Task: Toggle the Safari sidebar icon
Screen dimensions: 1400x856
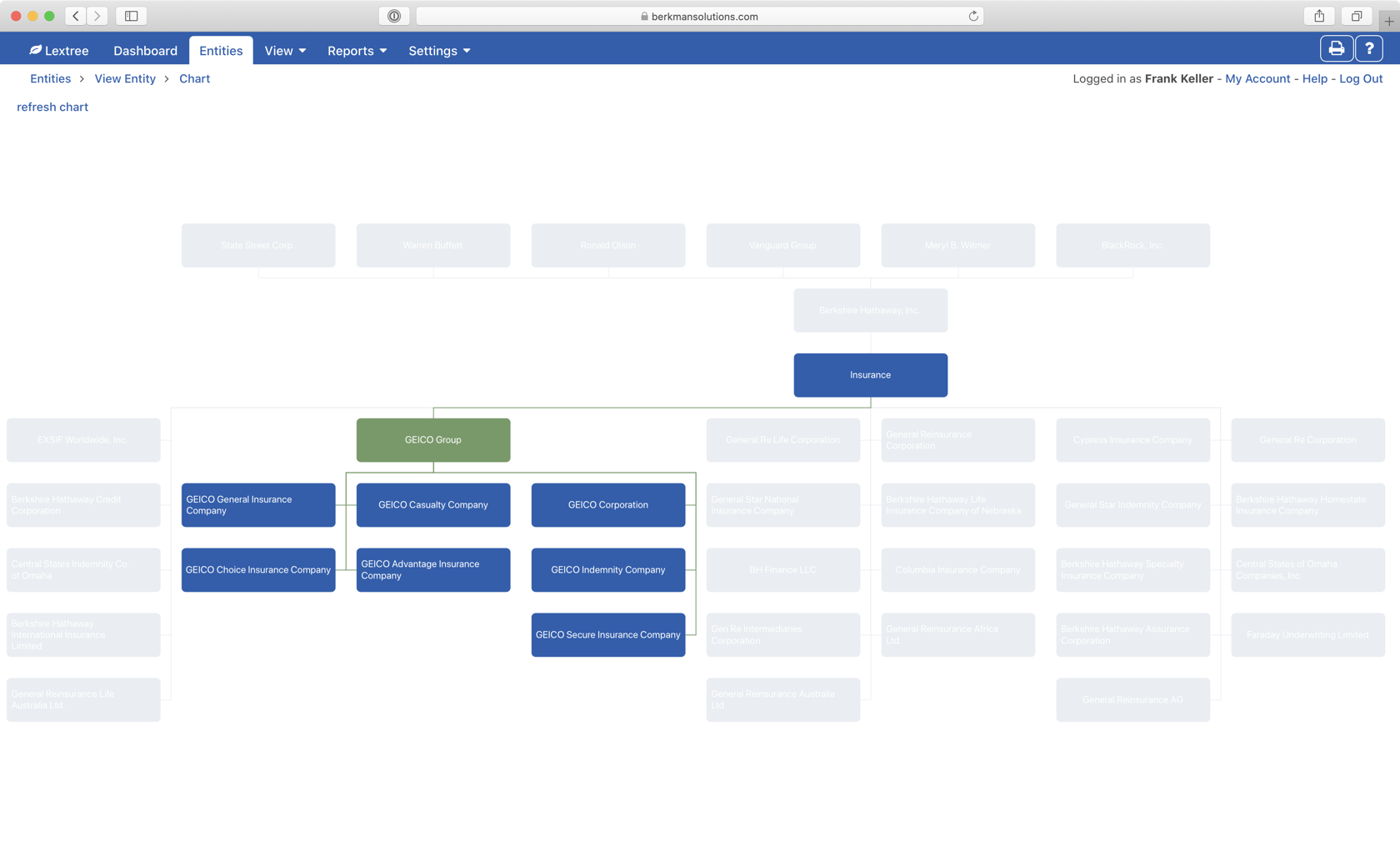Action: [132, 16]
